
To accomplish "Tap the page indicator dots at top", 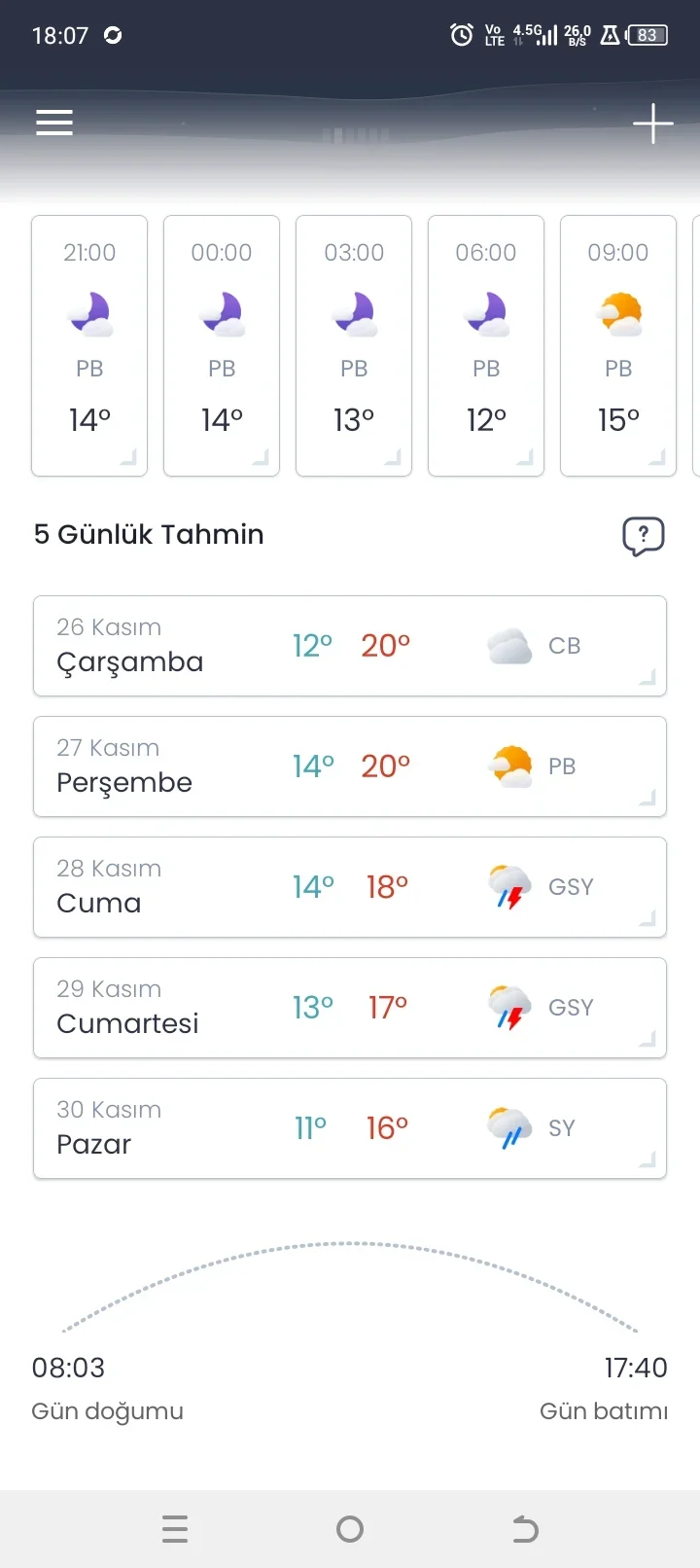I will 356,135.
